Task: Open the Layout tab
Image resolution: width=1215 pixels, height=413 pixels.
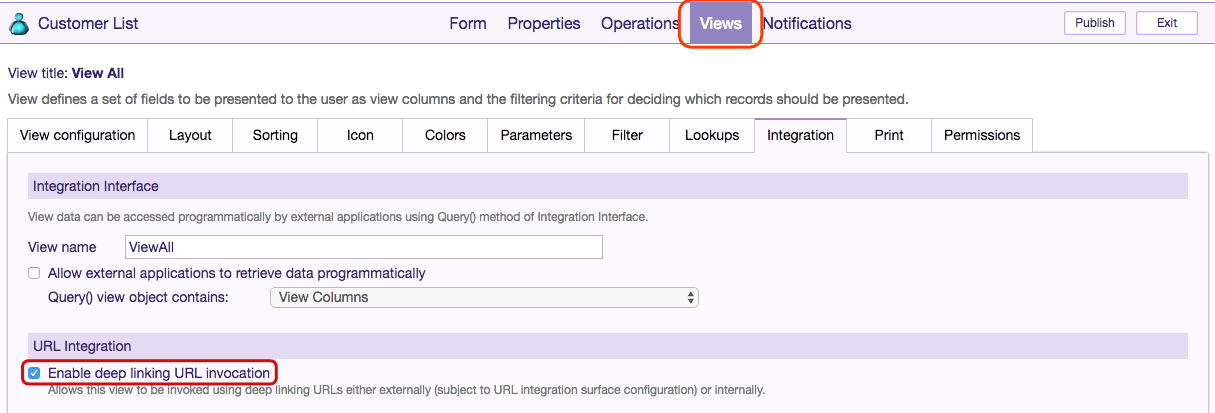Action: 190,135
